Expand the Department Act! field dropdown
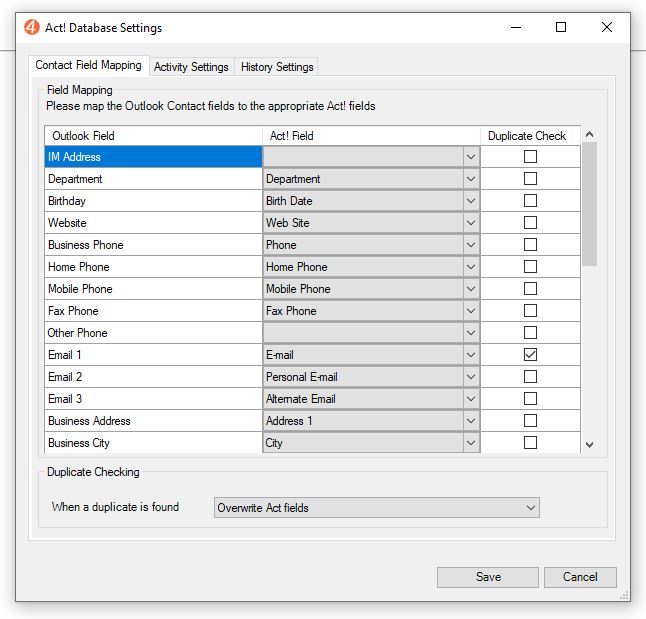The height and width of the screenshot is (619, 646). (470, 179)
